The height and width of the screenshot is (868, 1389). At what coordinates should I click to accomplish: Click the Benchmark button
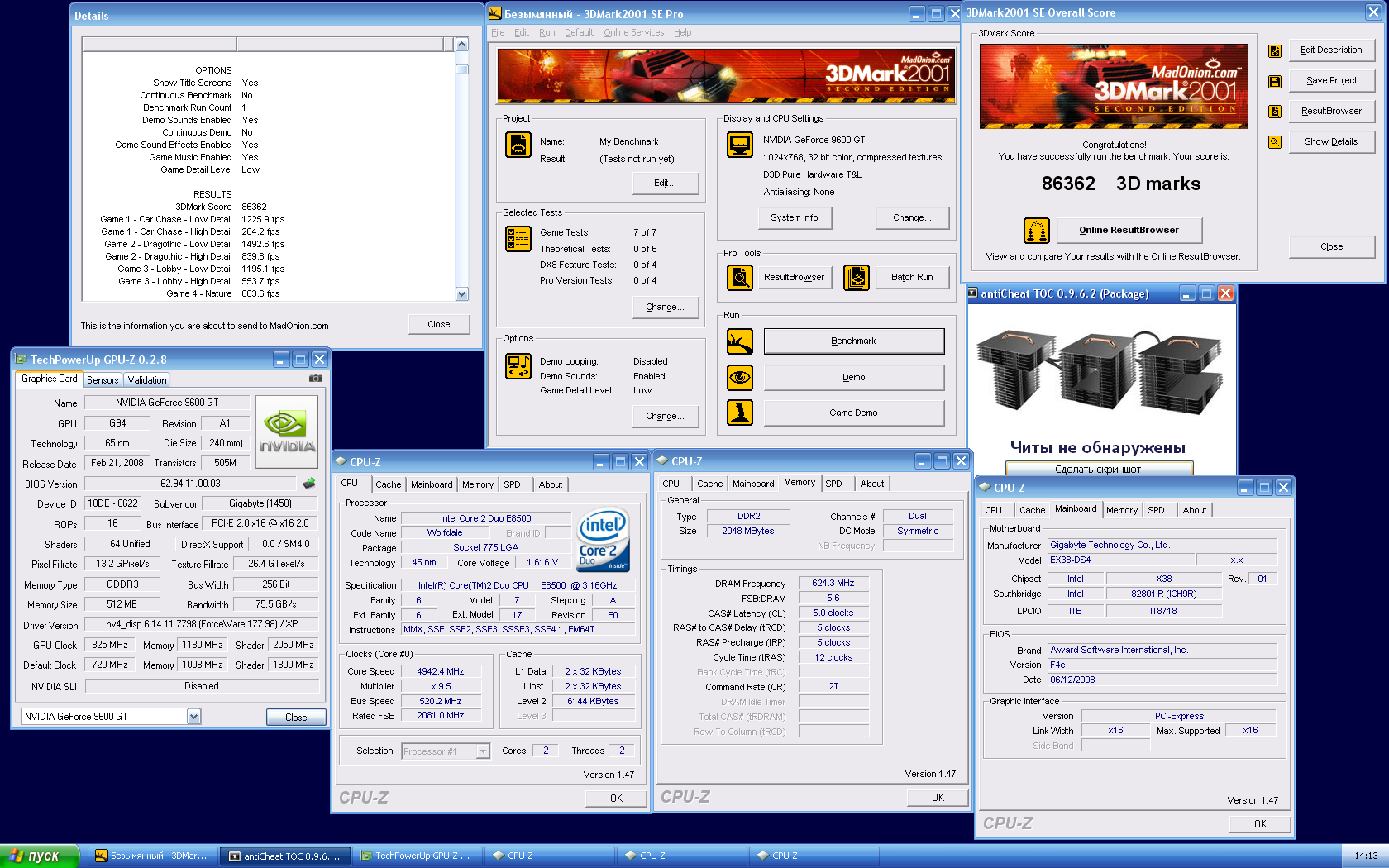(x=853, y=341)
